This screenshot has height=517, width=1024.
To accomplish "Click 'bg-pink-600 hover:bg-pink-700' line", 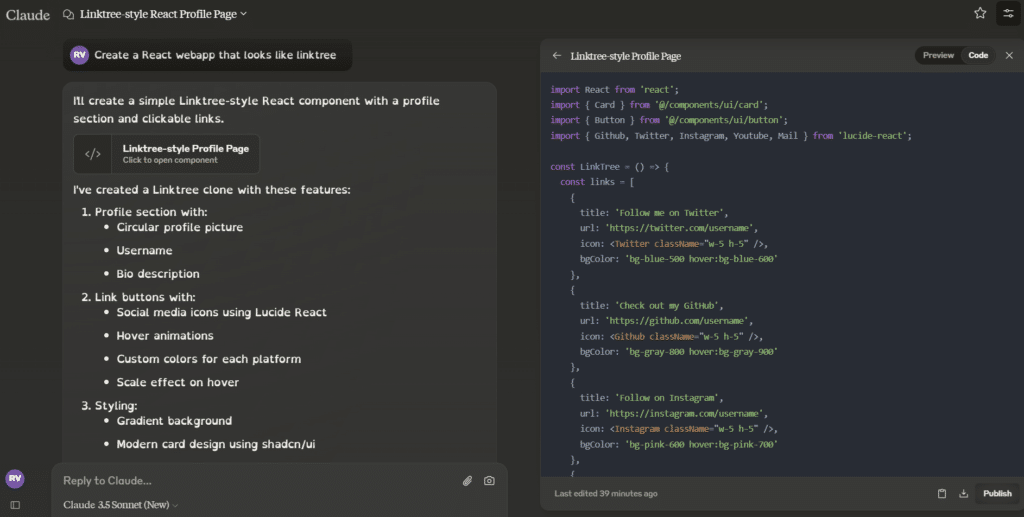I will [x=679, y=445].
